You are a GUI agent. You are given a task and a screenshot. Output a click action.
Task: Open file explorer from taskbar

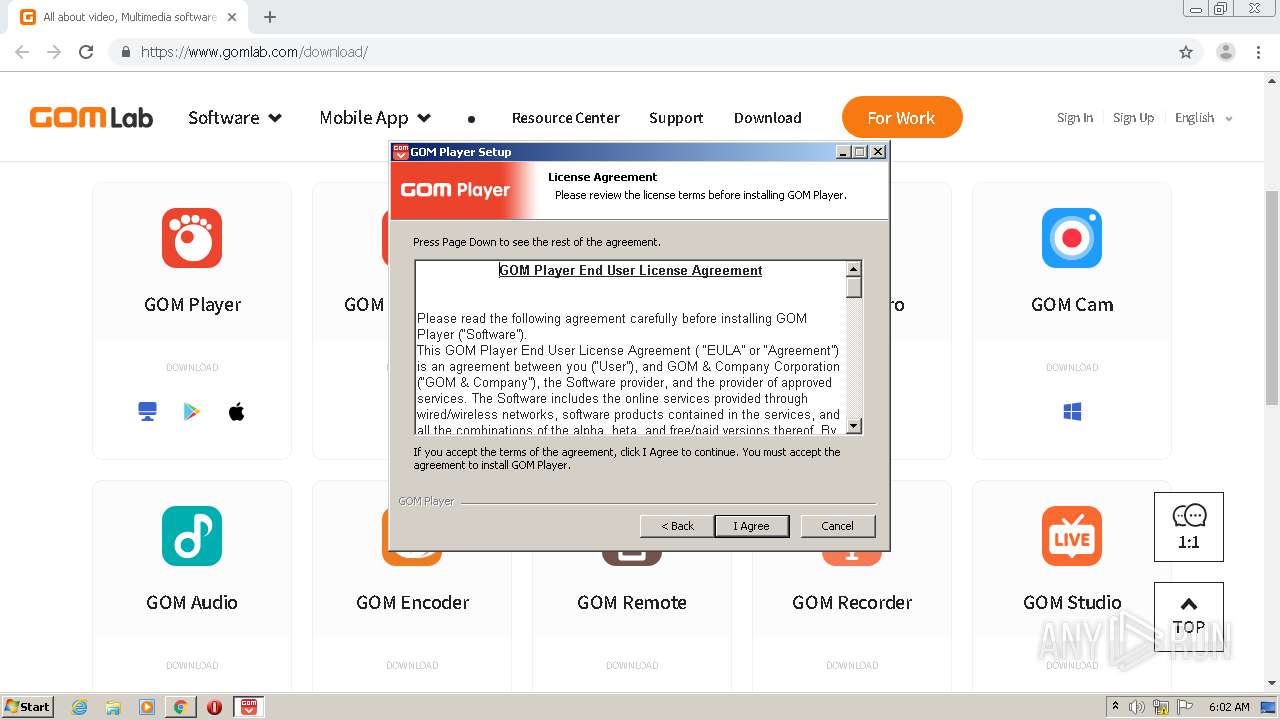pyautogui.click(x=113, y=707)
